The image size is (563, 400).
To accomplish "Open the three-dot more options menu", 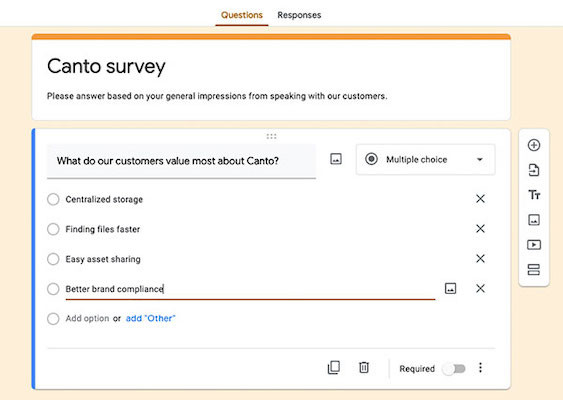I will click(480, 367).
